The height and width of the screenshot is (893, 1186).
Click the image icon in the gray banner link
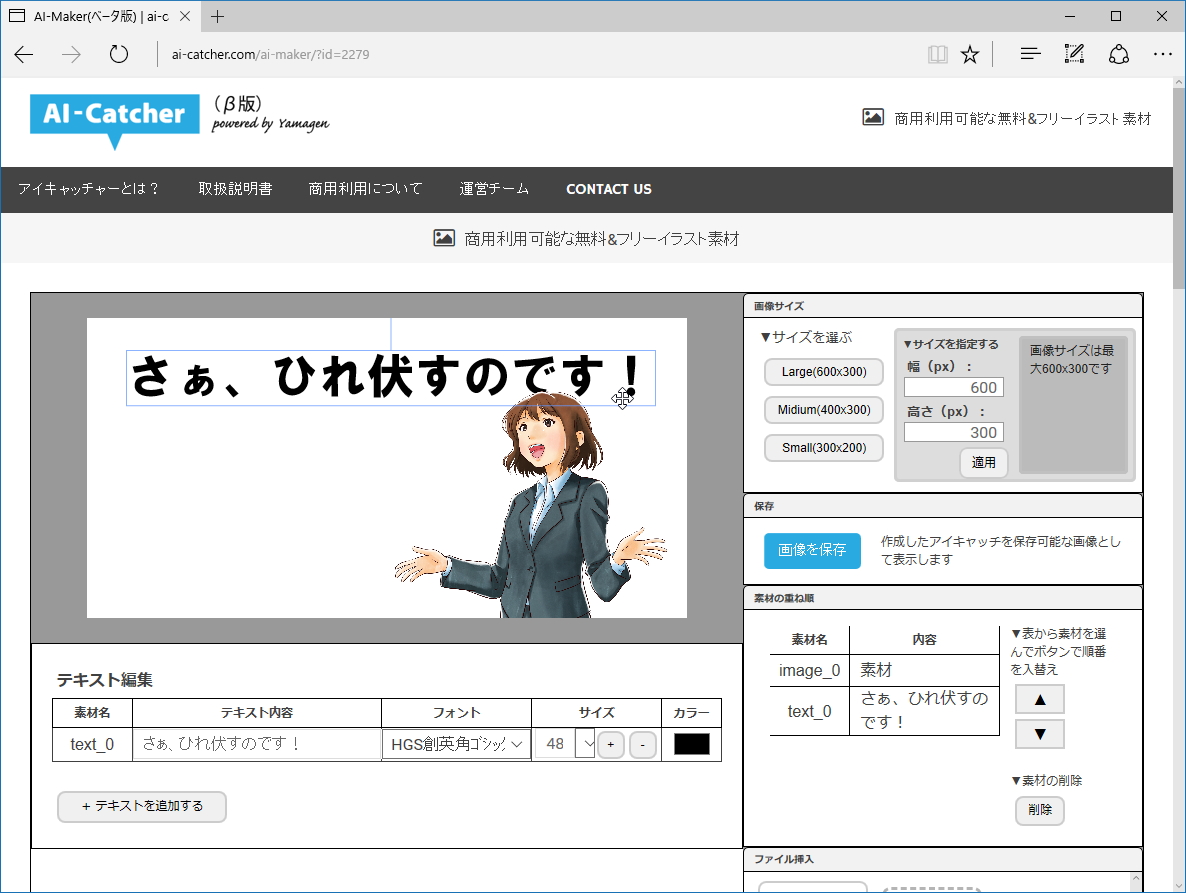443,238
